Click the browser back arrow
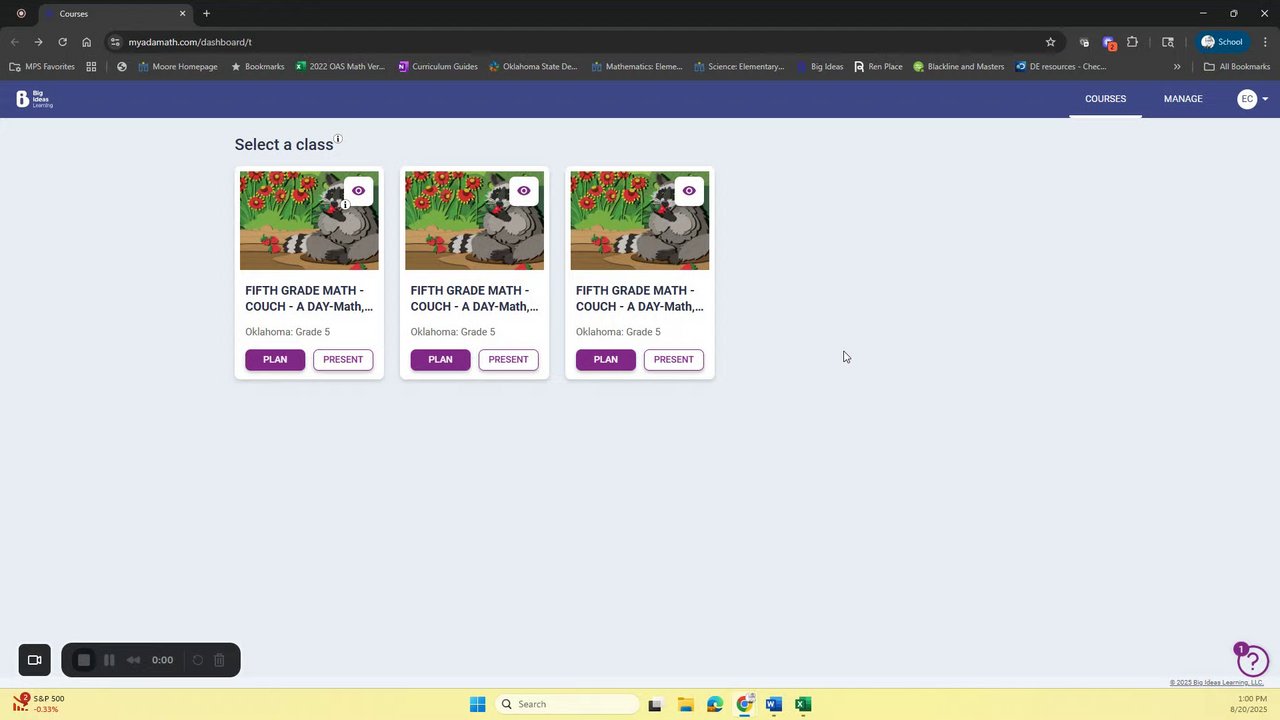The width and height of the screenshot is (1280, 720). coord(14,42)
